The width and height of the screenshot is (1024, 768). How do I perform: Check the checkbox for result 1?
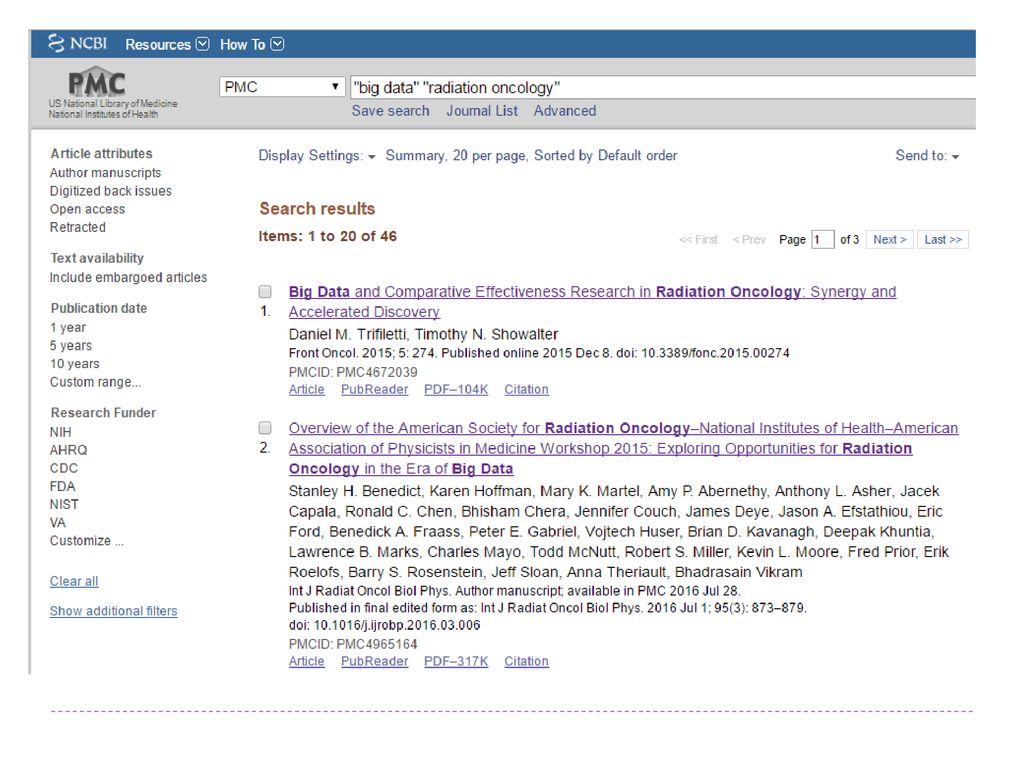tap(264, 291)
